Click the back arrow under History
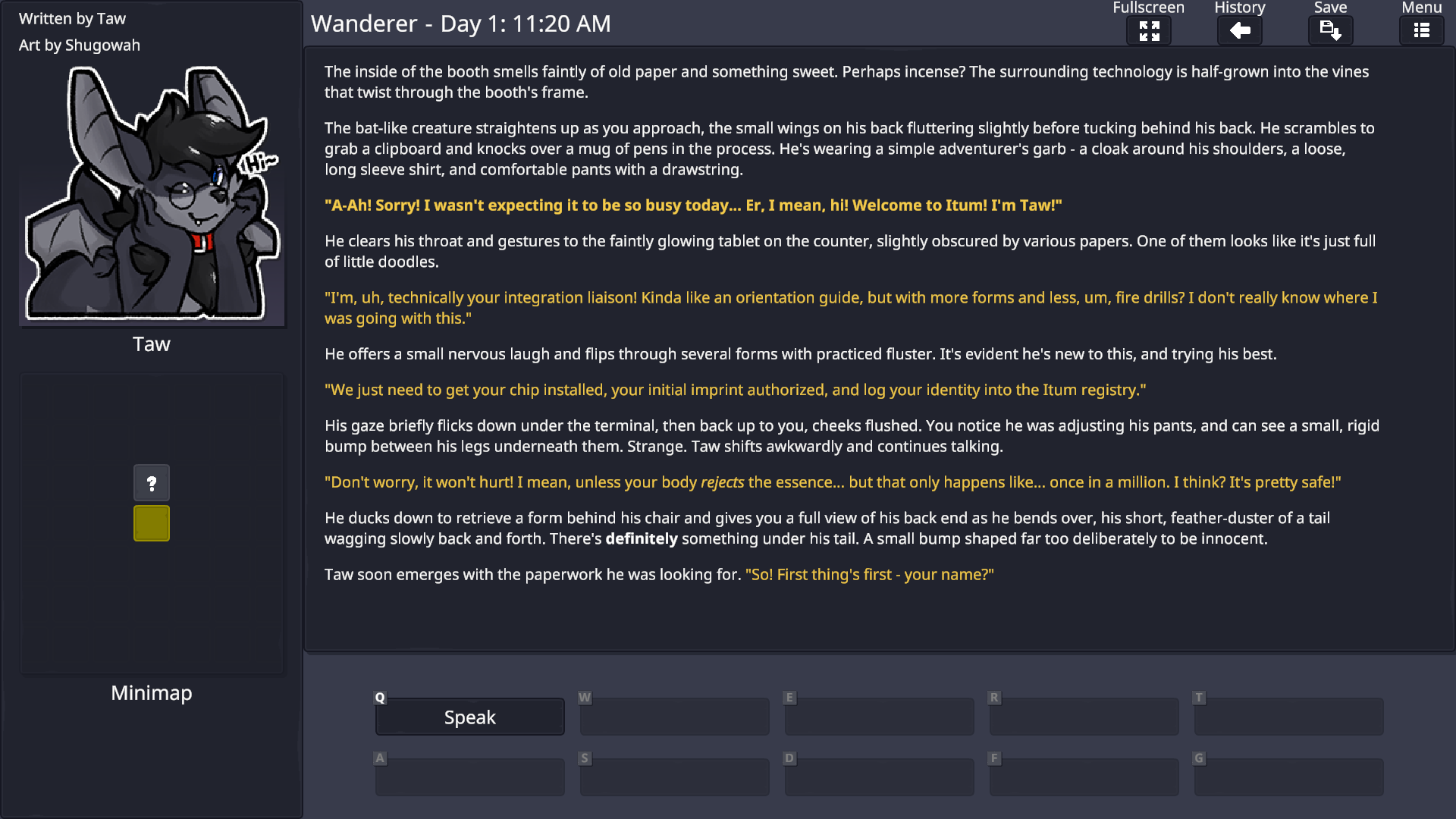Viewport: 1456px width, 819px height. (x=1239, y=30)
